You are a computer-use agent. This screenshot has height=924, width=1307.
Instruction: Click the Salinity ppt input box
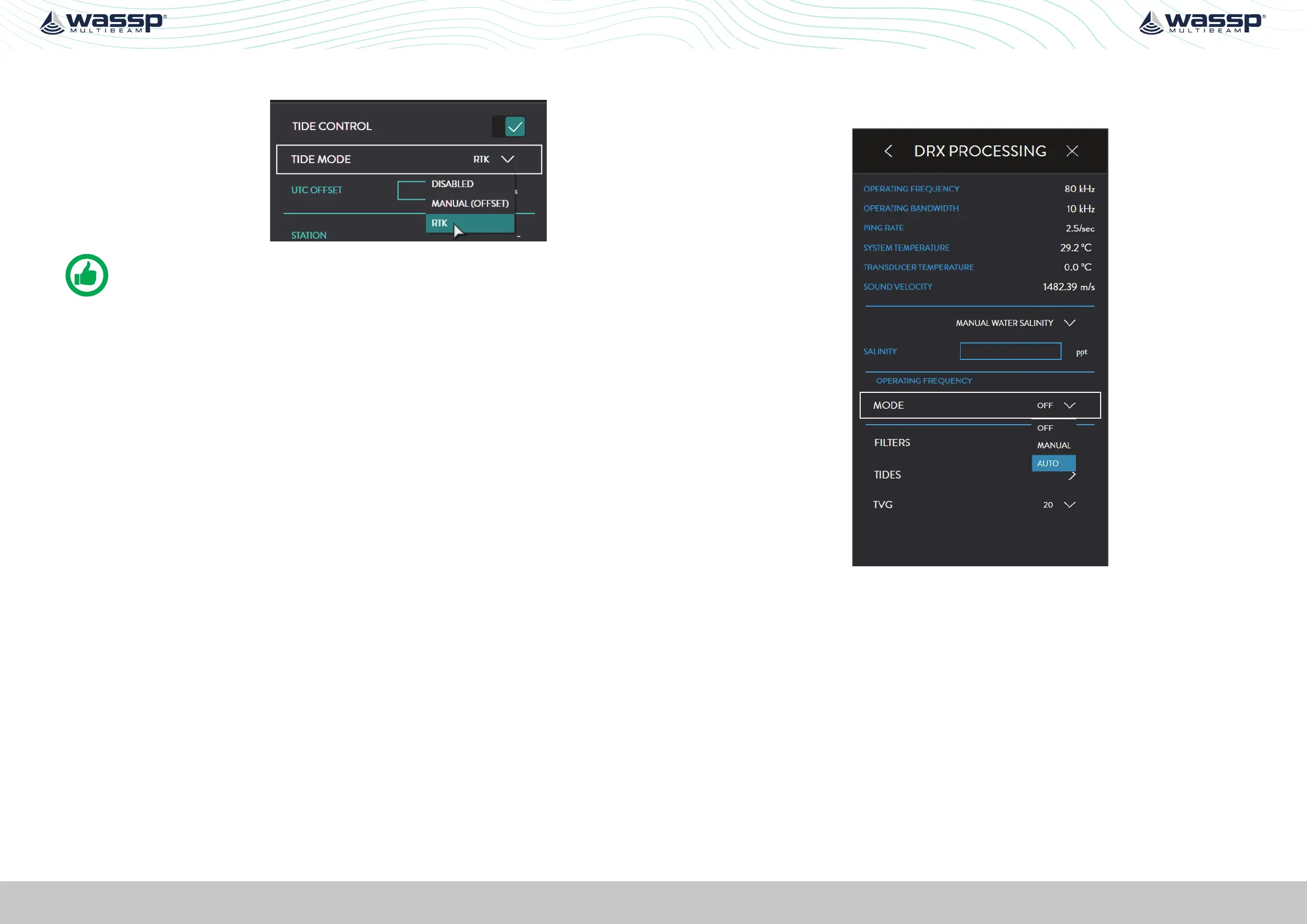[1010, 352]
